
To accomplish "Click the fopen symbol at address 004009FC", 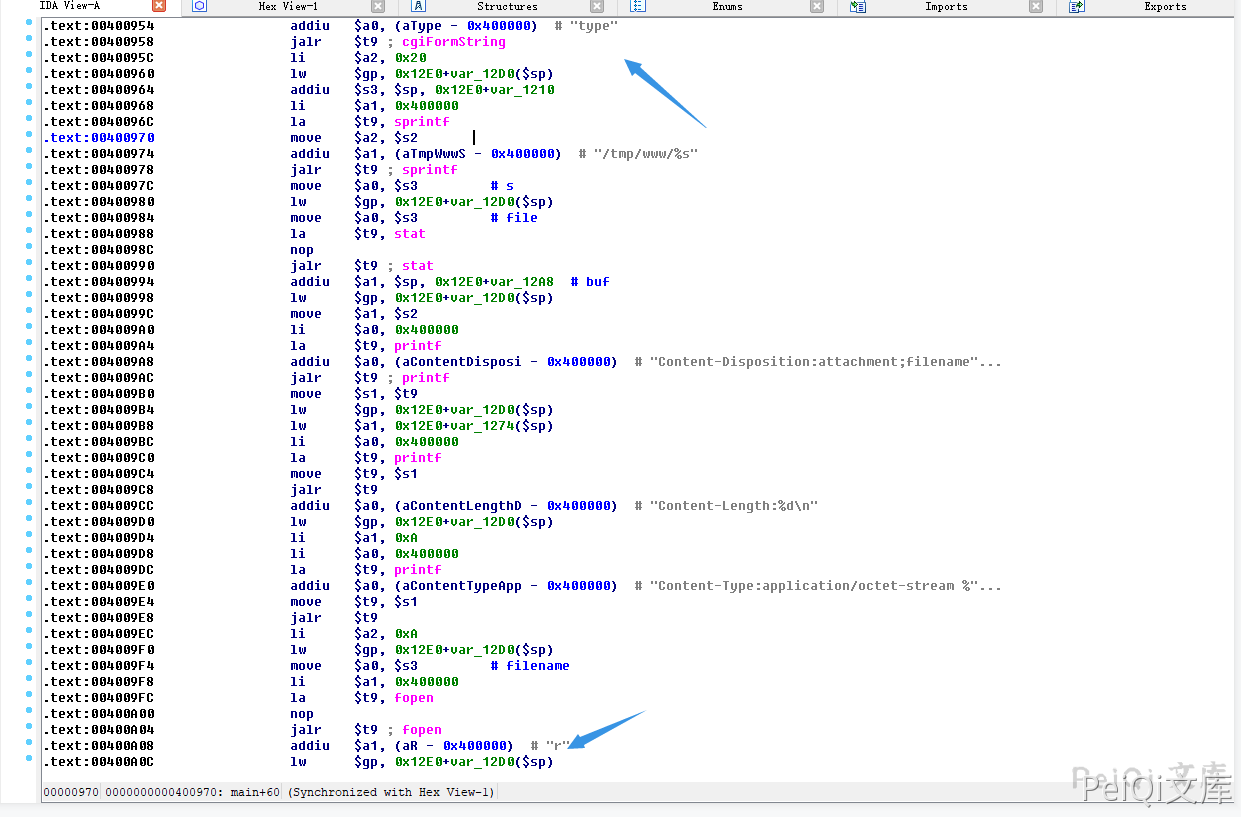I will pyautogui.click(x=414, y=698).
